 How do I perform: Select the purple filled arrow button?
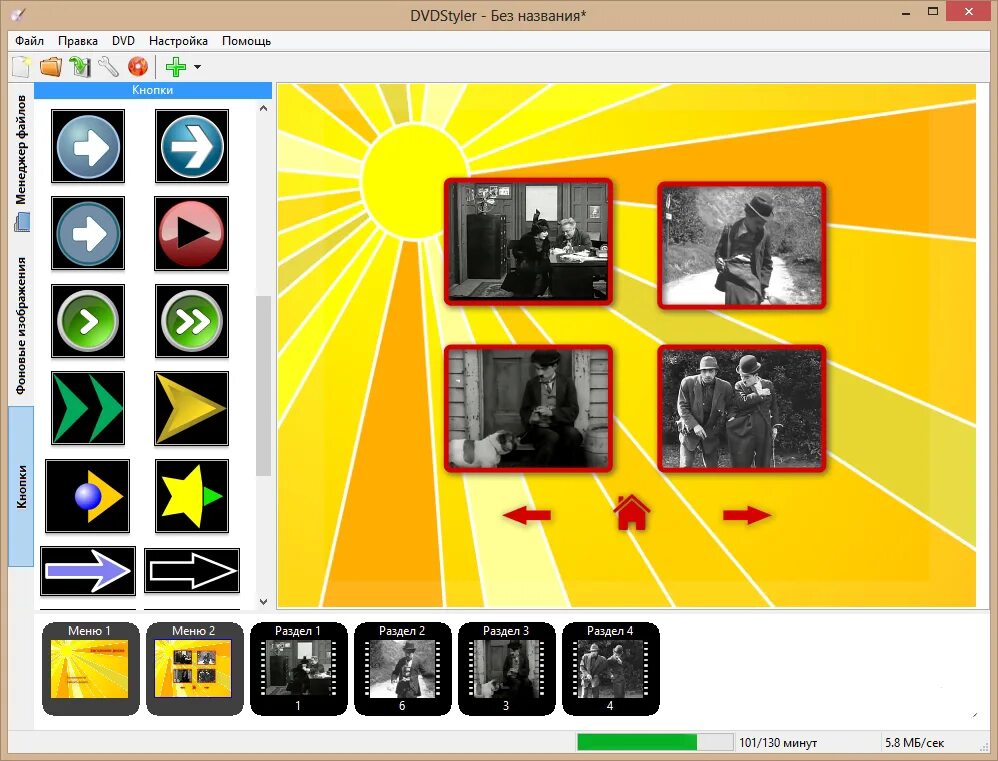pyautogui.click(x=88, y=571)
